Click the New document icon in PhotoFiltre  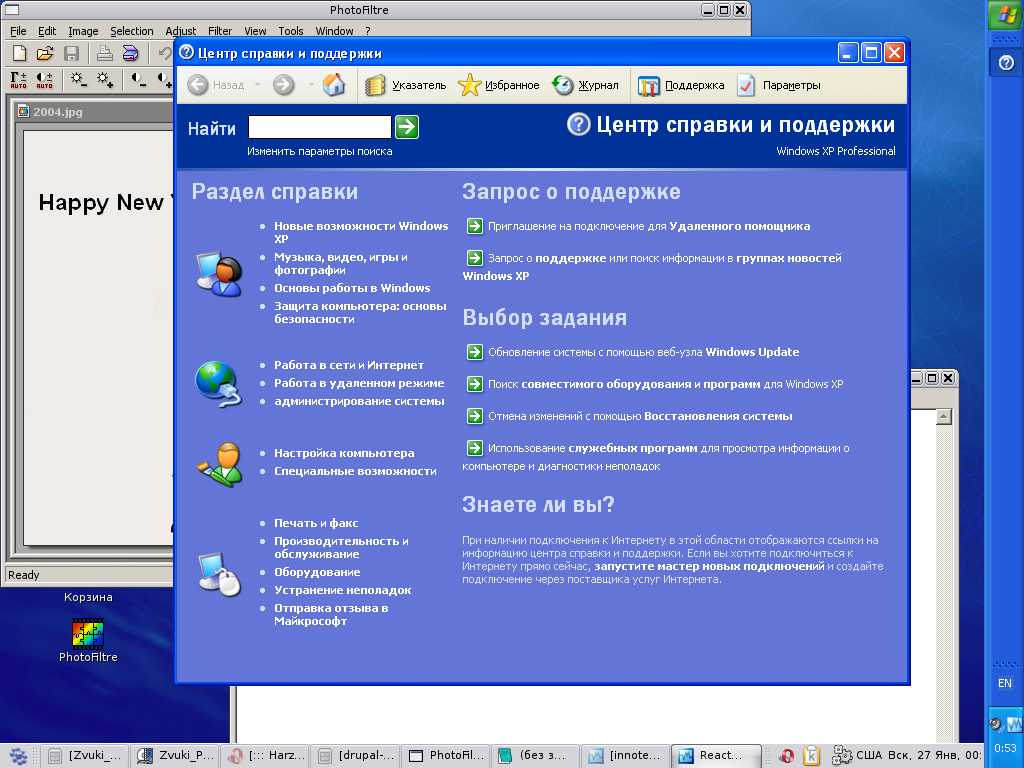coord(20,54)
